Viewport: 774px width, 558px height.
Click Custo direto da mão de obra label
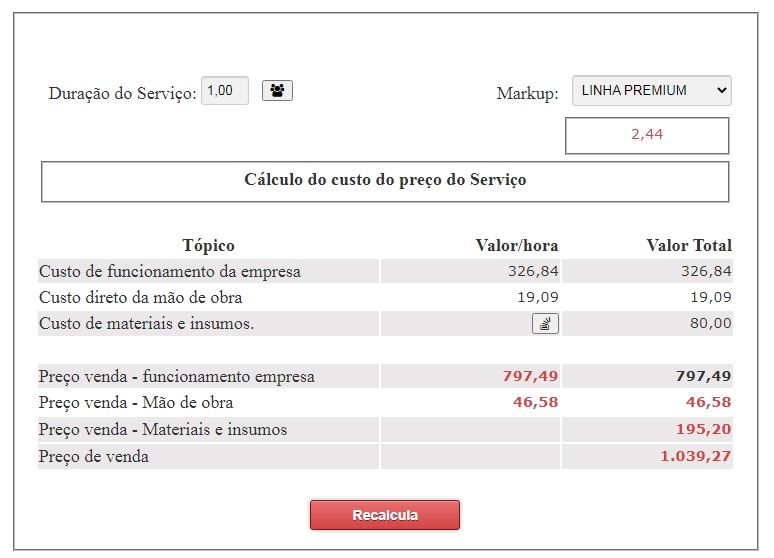pyautogui.click(x=141, y=297)
